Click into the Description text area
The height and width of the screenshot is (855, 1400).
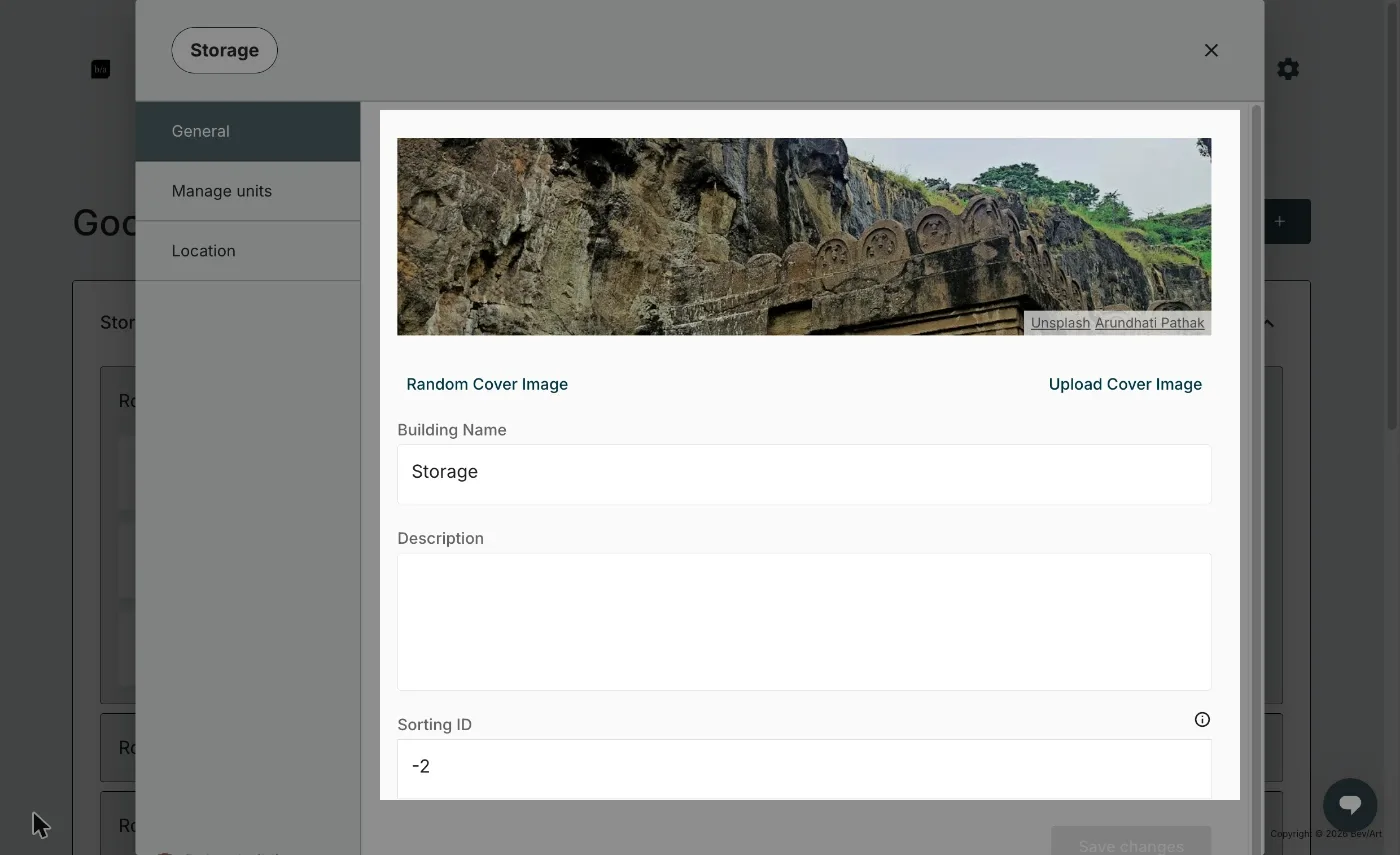(804, 622)
